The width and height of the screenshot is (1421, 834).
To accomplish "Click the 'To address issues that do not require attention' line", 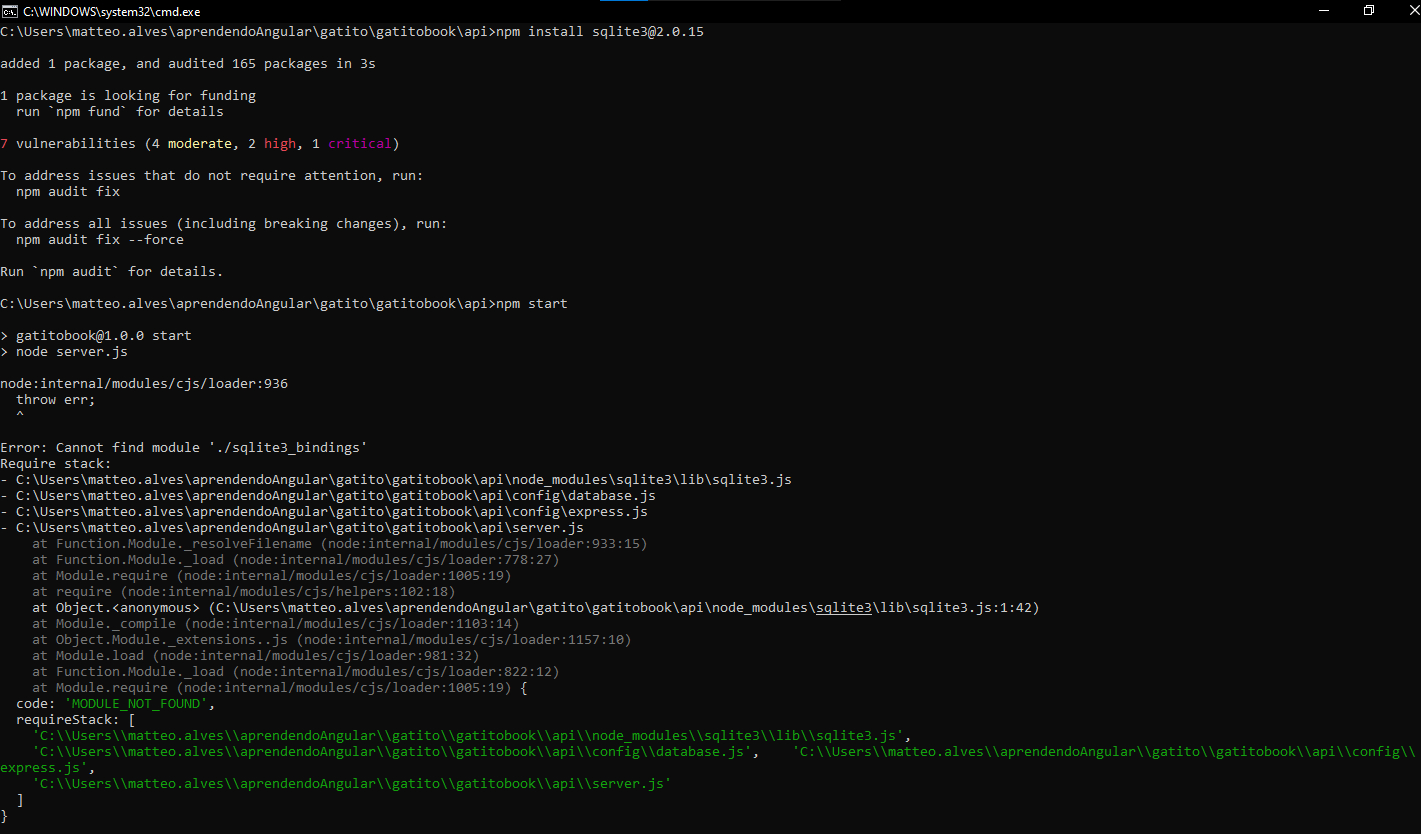I will click(212, 176).
